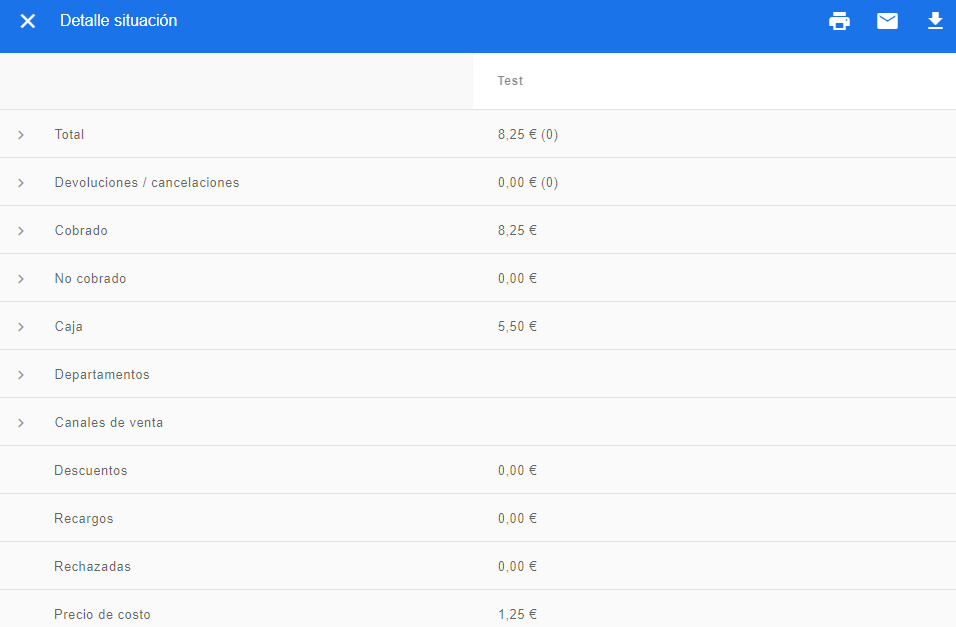Screen dimensions: 956x627
Task: Expand the Caja row chevron
Action: point(21,327)
